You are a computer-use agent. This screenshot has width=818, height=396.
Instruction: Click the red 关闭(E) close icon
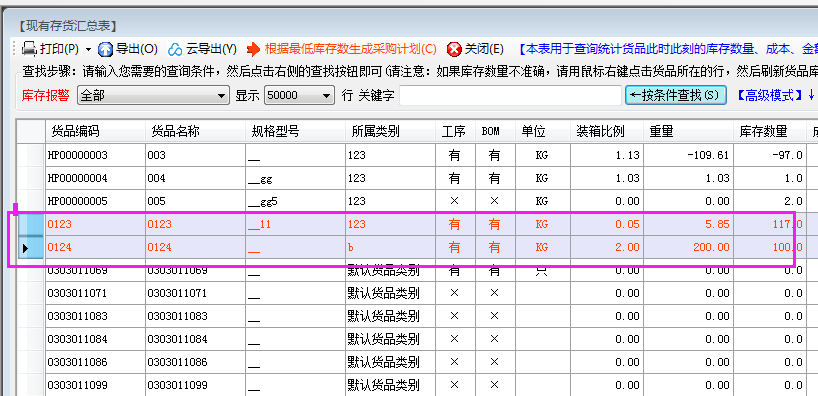coord(454,50)
